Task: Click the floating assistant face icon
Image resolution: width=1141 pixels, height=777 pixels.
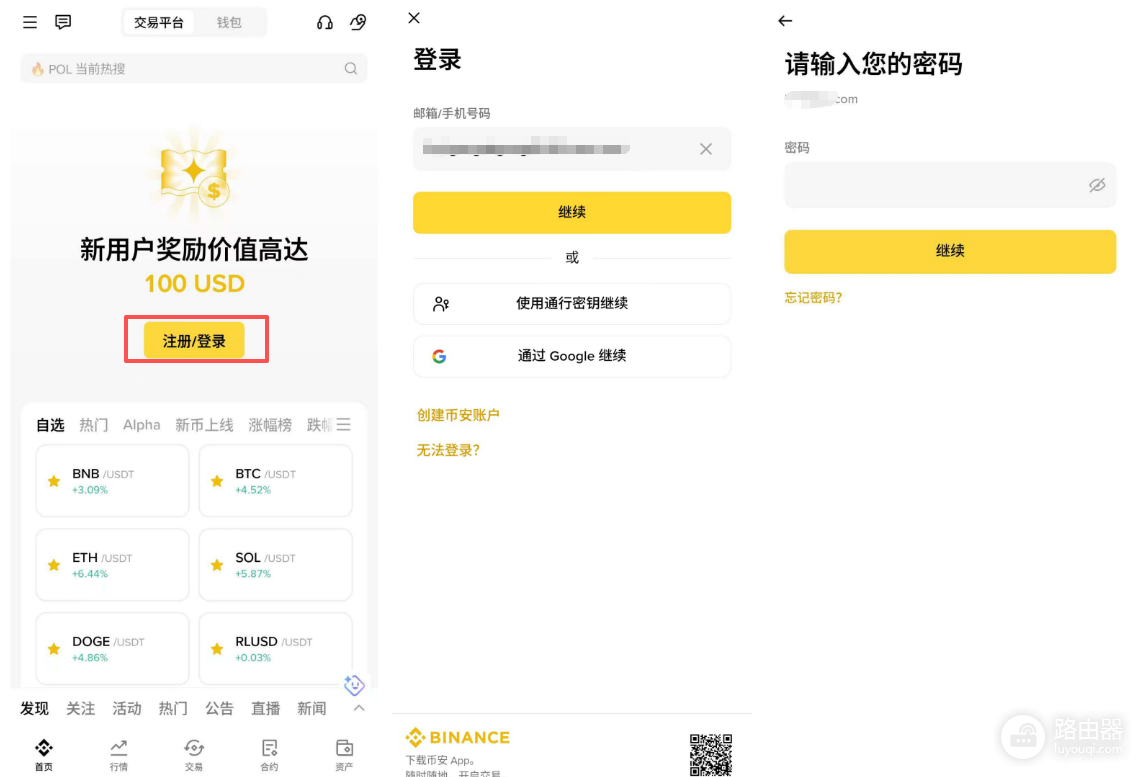Action: click(354, 685)
